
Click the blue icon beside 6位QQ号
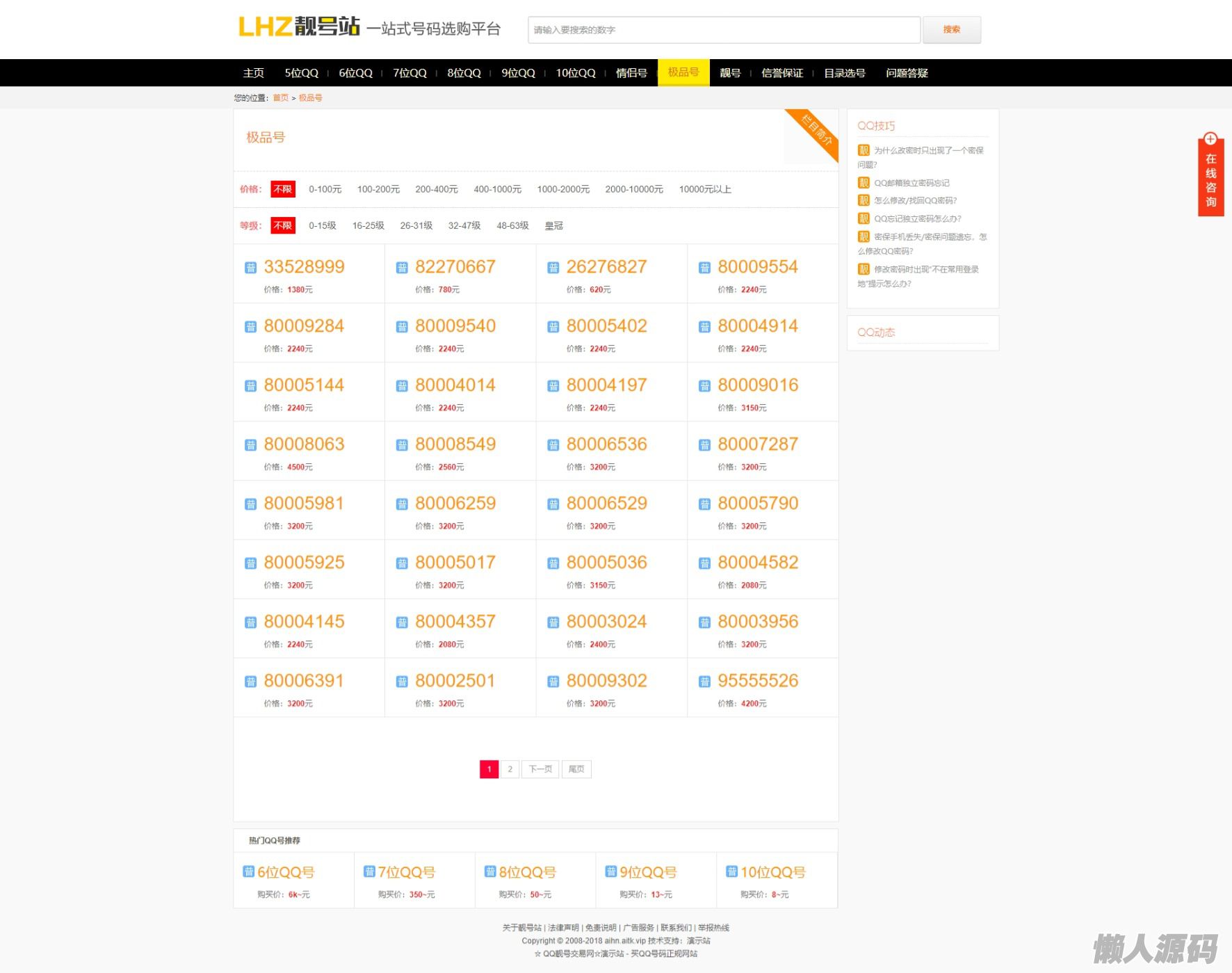pos(248,871)
